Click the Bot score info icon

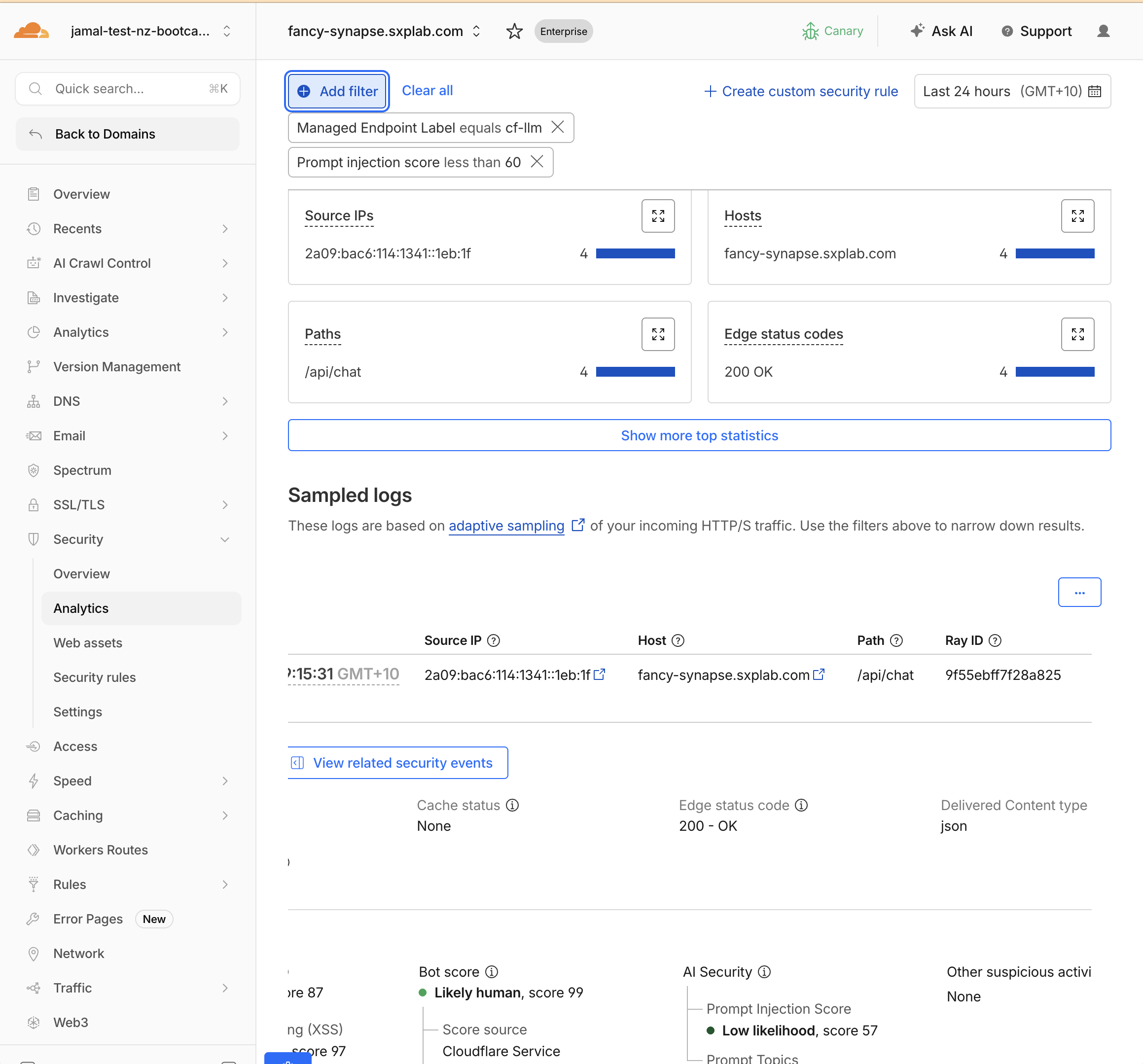point(491,972)
